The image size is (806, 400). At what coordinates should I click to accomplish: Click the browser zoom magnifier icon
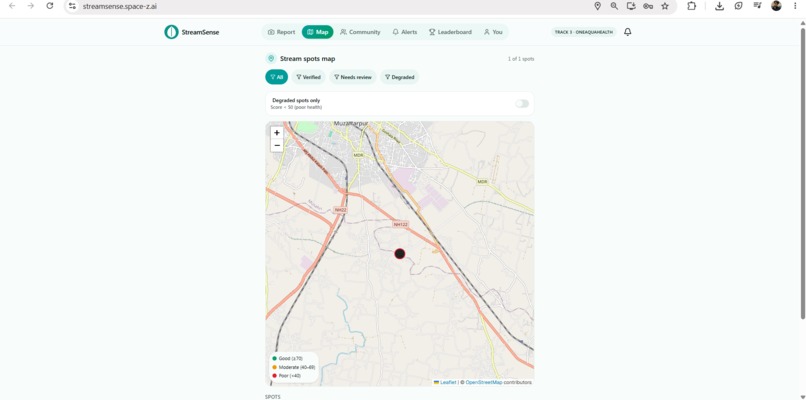coord(614,6)
